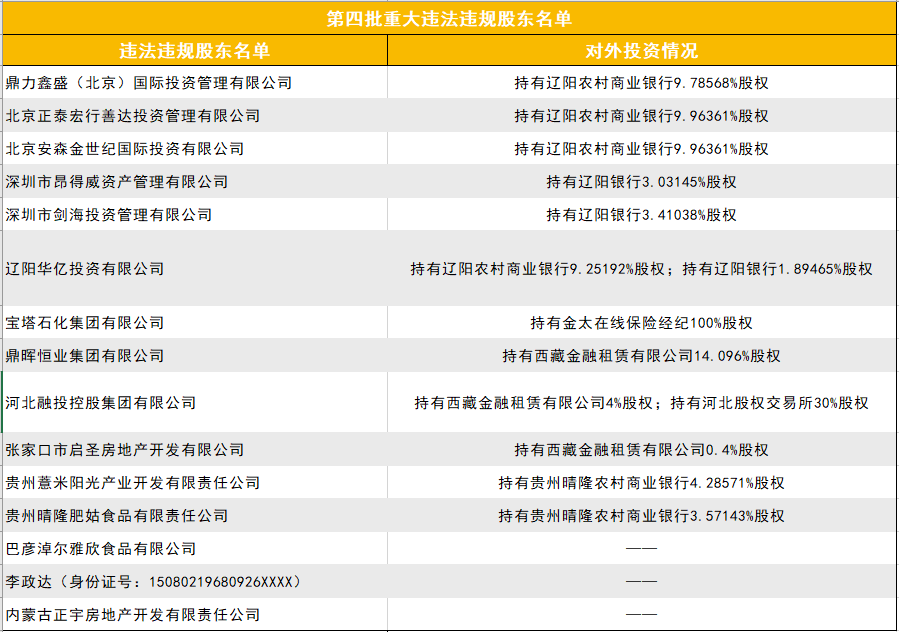Select cell 北京安森金世纪国际投资有限公司
The height and width of the screenshot is (632, 899).
click(195, 149)
